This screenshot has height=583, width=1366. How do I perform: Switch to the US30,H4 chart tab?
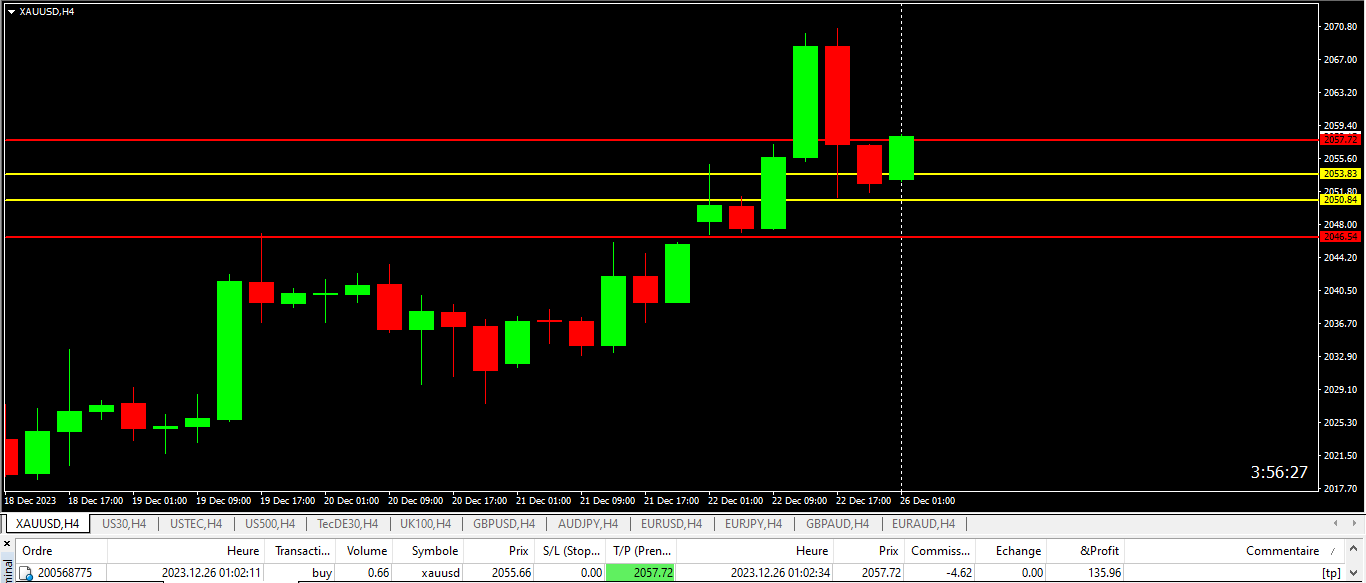coord(124,523)
